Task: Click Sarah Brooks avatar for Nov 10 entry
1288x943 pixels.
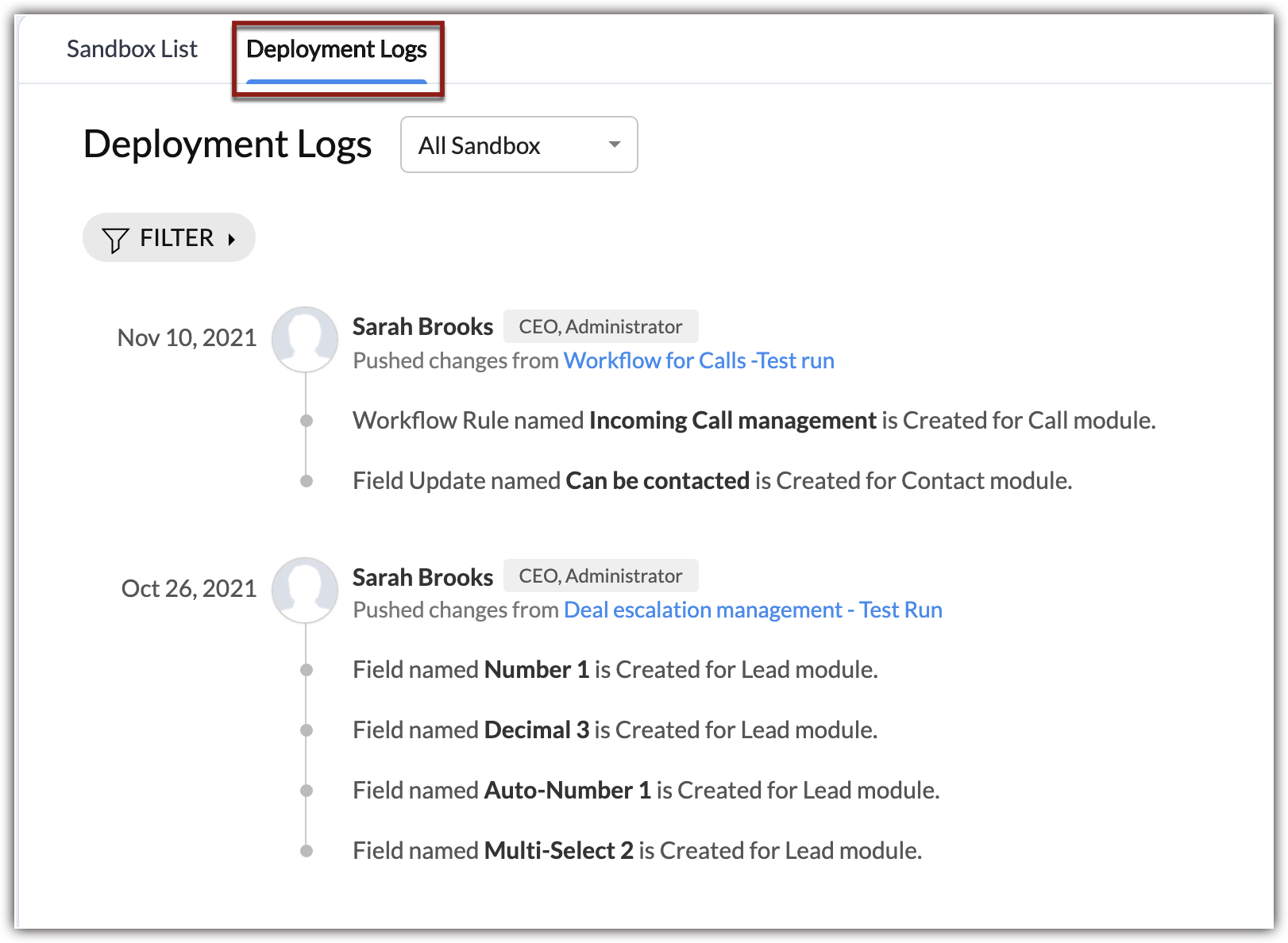Action: (305, 340)
